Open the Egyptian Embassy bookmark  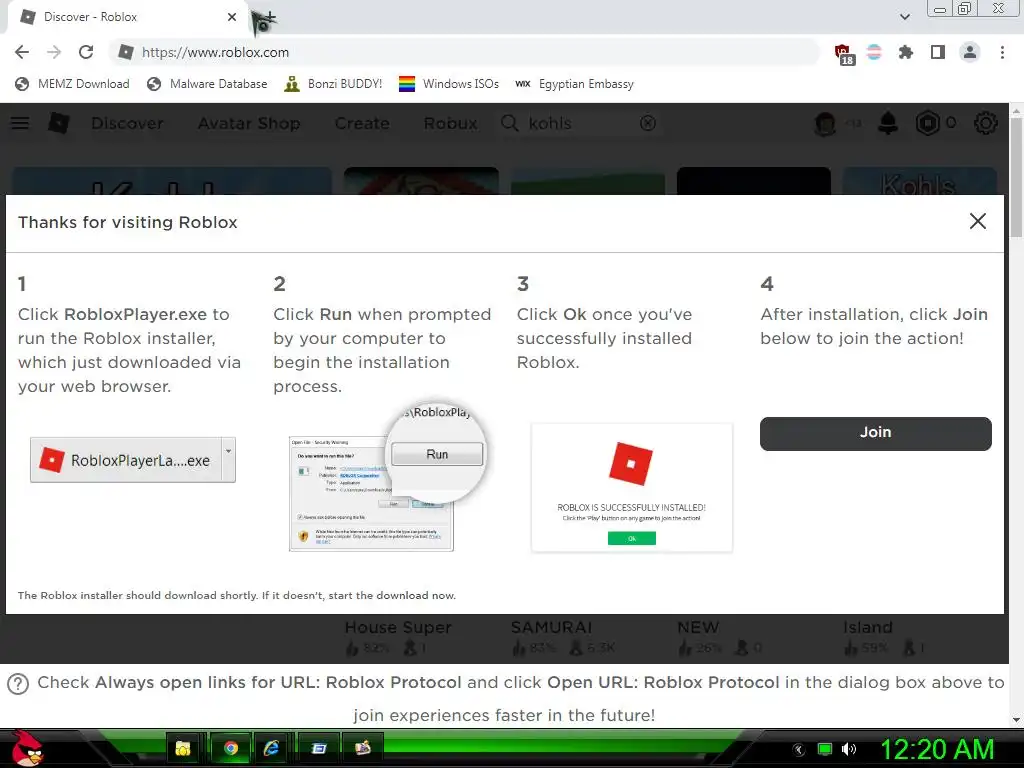[x=574, y=84]
